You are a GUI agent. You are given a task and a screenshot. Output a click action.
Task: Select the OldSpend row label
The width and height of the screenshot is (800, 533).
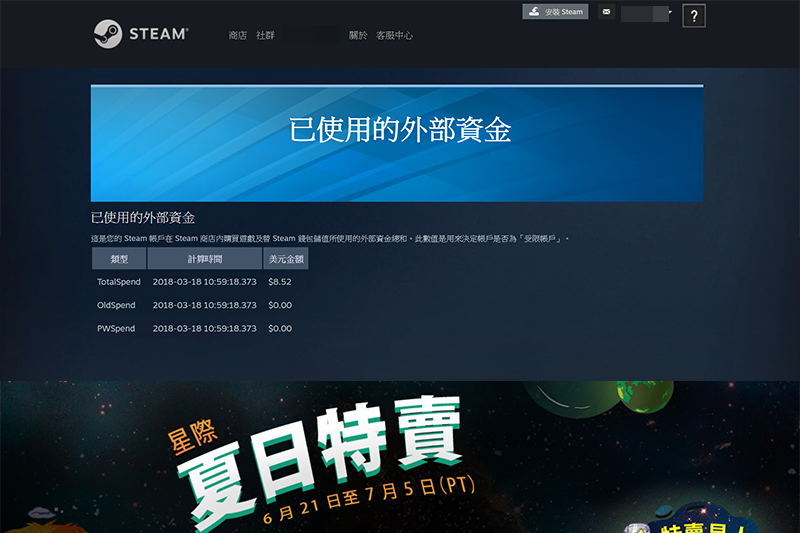116,305
